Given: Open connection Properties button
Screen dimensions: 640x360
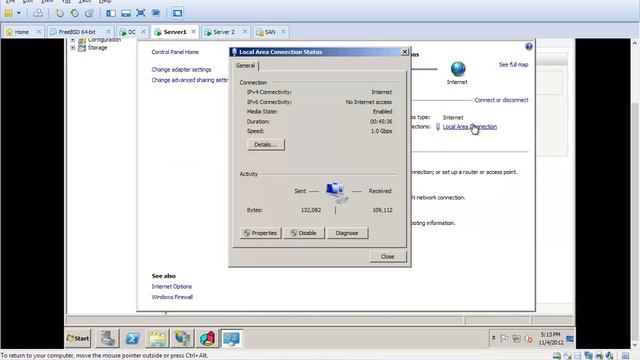Looking at the screenshot, I should [x=260, y=233].
